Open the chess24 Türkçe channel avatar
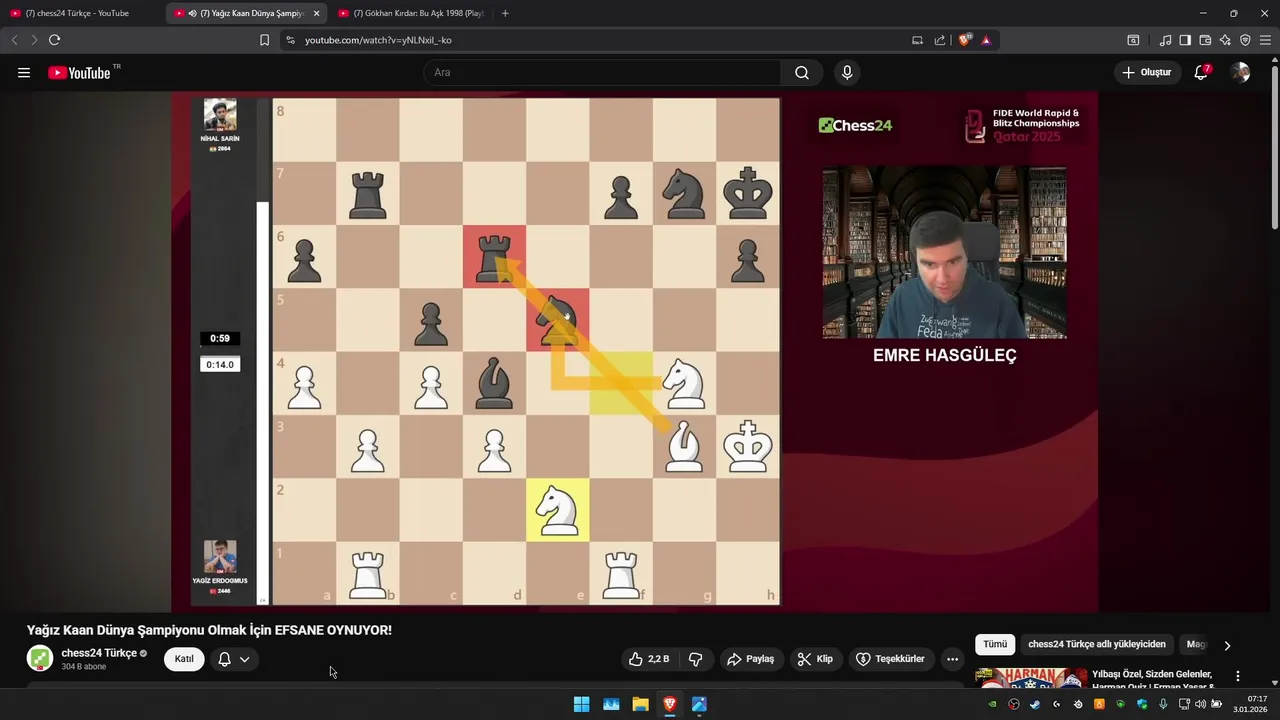Viewport: 1280px width, 720px height. (x=40, y=659)
